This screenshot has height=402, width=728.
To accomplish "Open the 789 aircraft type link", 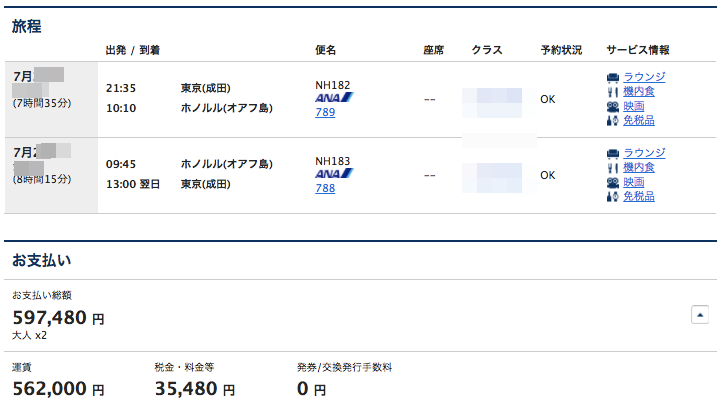I will (x=325, y=112).
